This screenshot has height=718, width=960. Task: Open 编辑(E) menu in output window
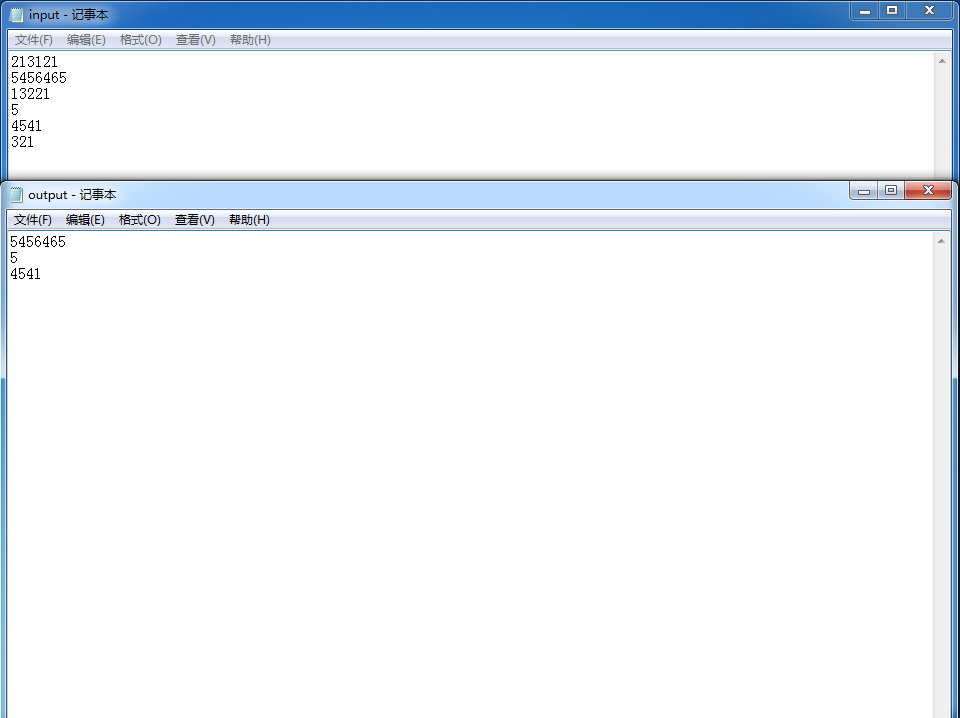[85, 220]
